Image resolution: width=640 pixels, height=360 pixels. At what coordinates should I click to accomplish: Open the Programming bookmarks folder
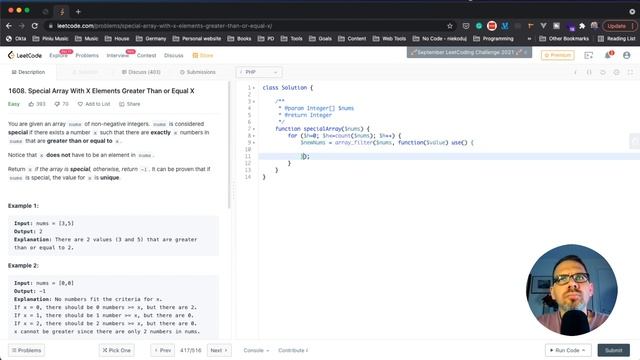pyautogui.click(x=493, y=39)
